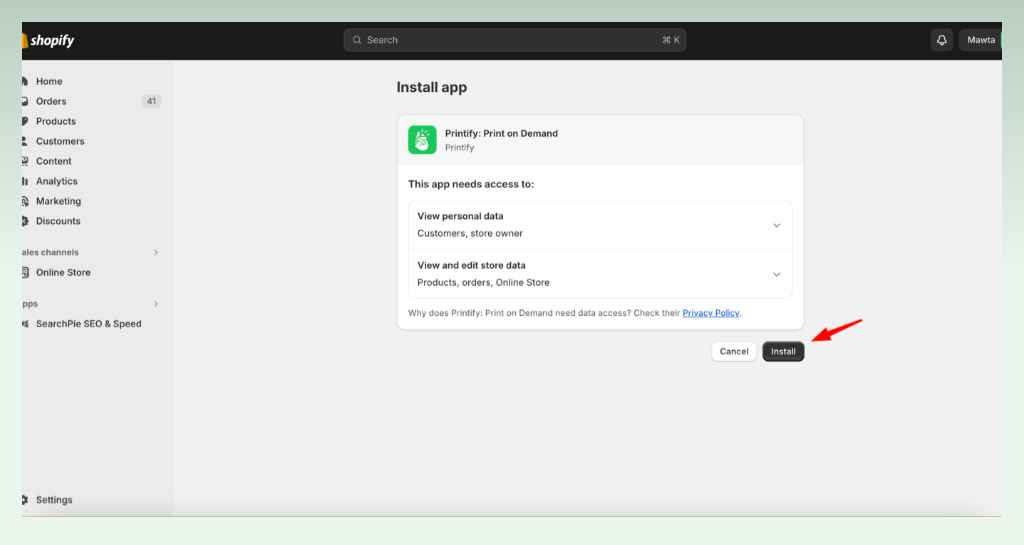Screen dimensions: 1024x545
Task: Click the Discounts sidebar icon
Action: click(25, 221)
